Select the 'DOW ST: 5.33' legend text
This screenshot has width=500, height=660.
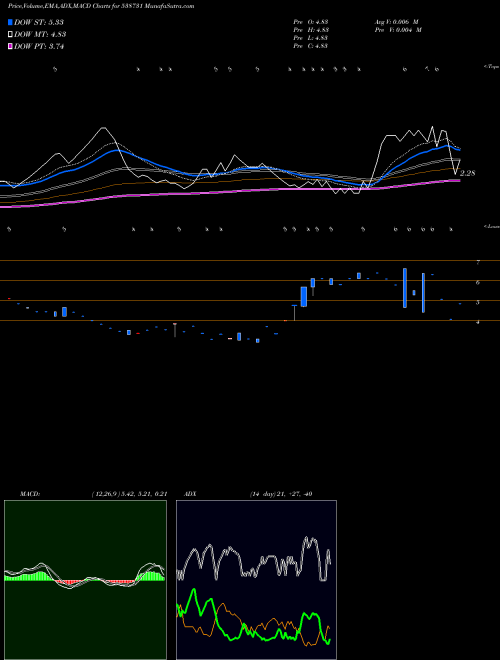[x=39, y=22]
